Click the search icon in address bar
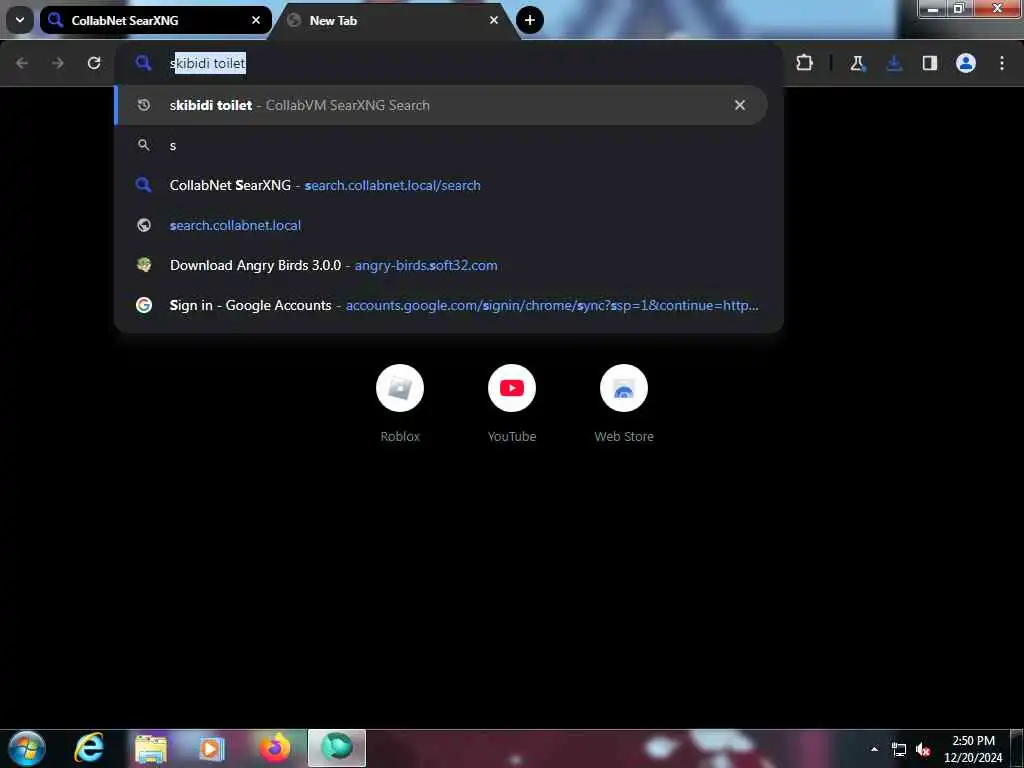 [143, 63]
